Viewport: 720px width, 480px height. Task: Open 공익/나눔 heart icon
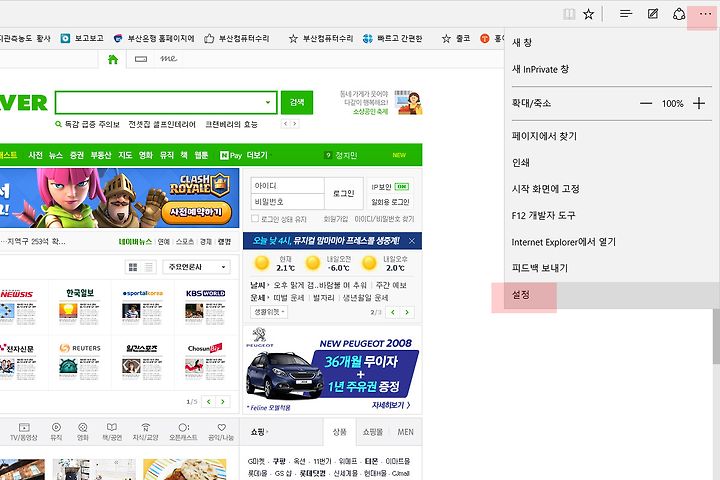(221, 432)
